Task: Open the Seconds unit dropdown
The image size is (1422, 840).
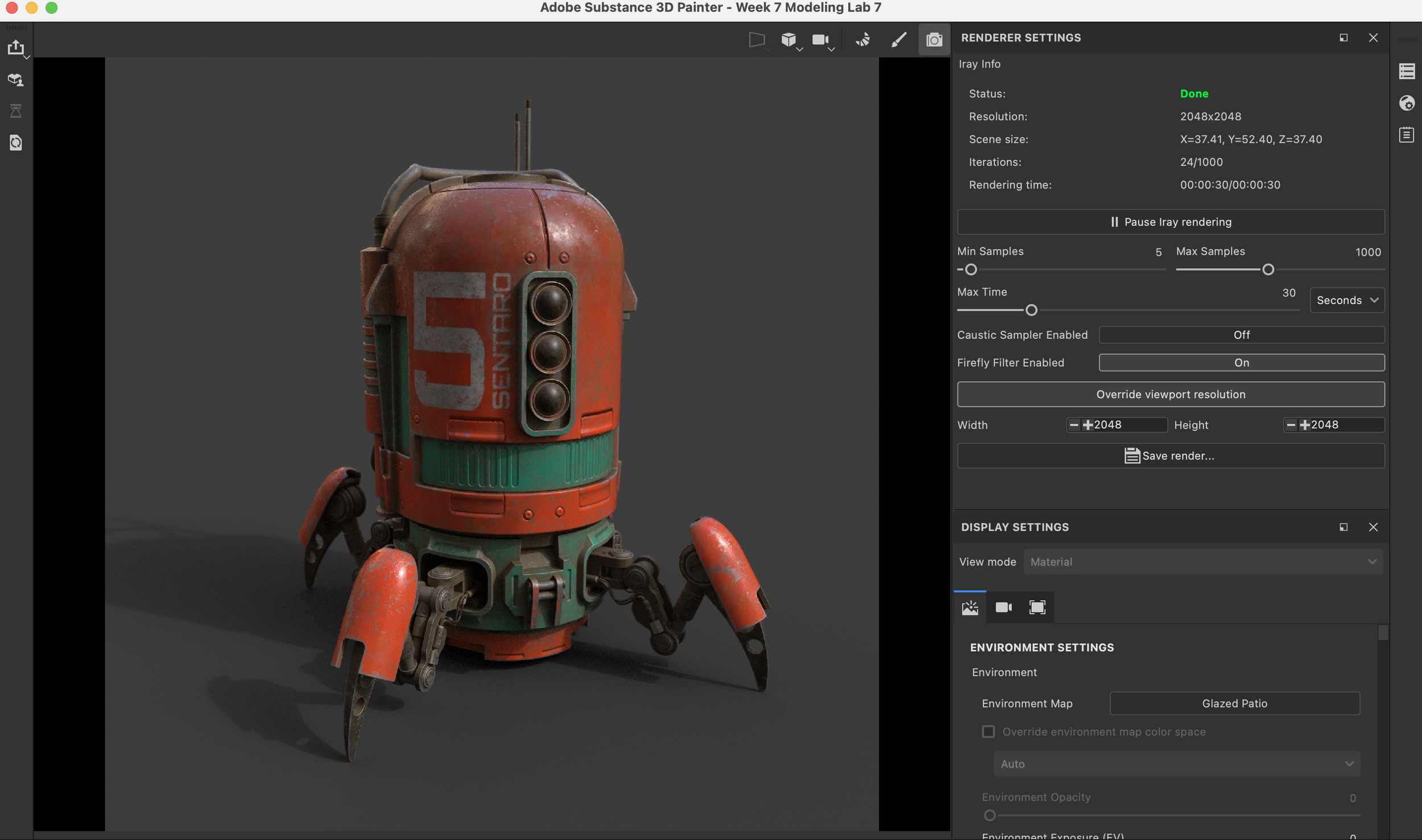Action: coord(1346,300)
